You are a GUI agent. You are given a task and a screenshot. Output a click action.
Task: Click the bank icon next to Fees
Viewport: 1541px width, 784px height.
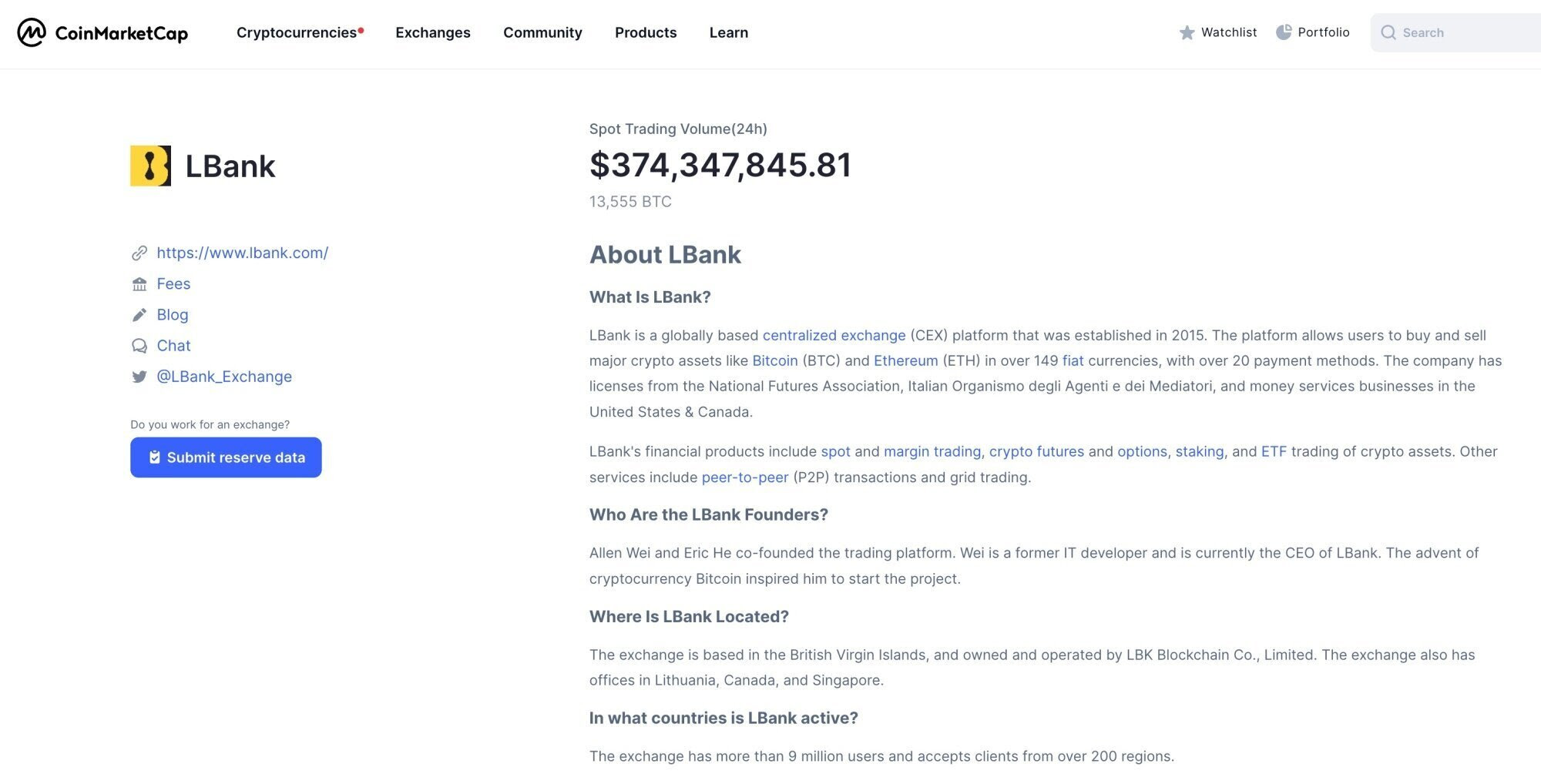pyautogui.click(x=139, y=284)
